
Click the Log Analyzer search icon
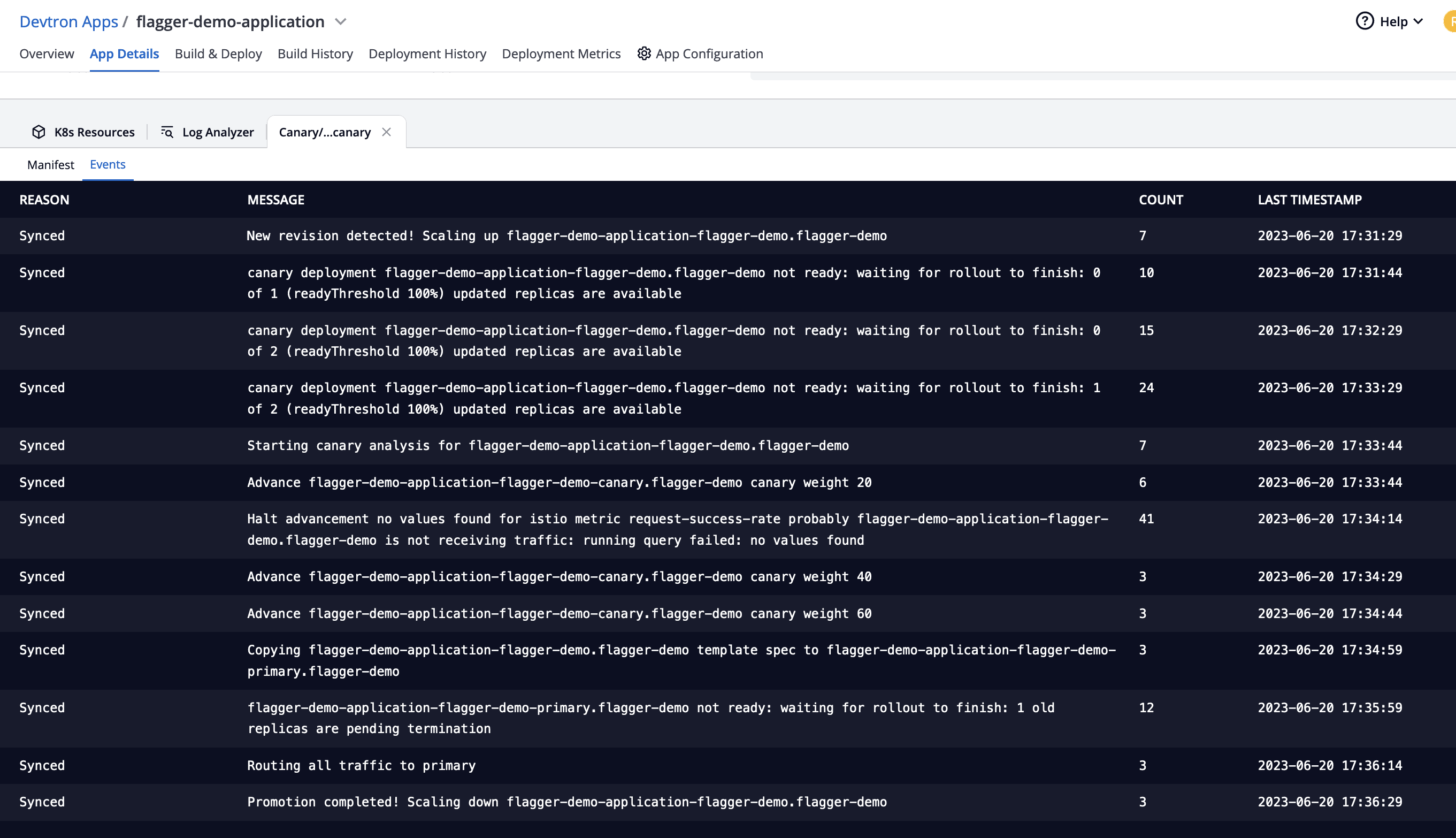pyautogui.click(x=167, y=132)
